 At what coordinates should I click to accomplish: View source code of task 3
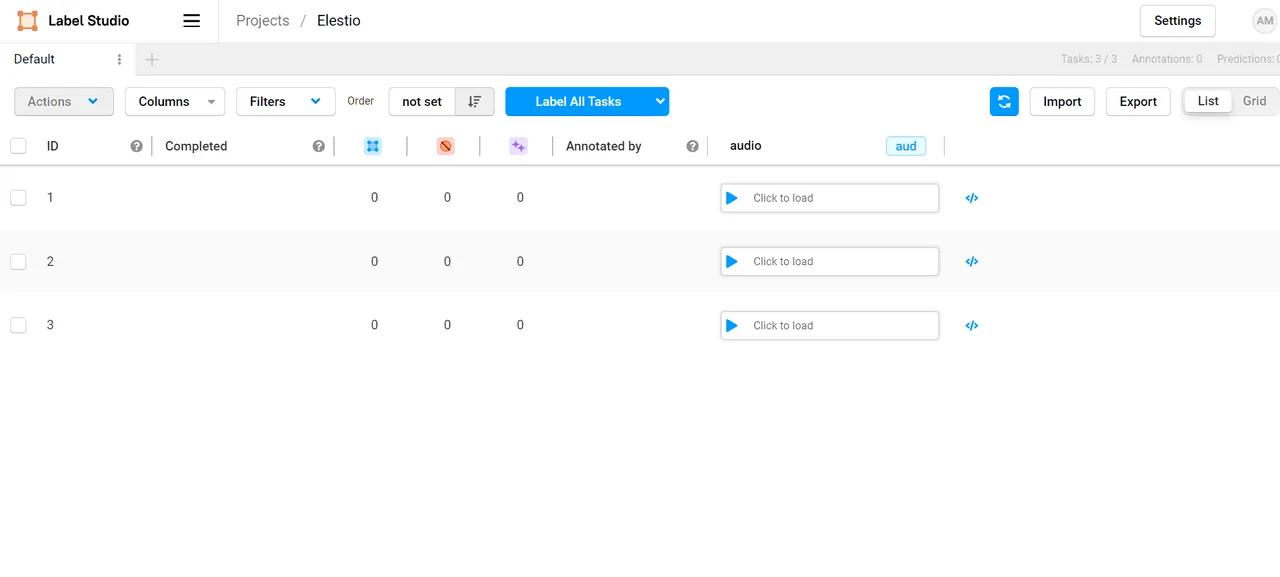tap(971, 325)
